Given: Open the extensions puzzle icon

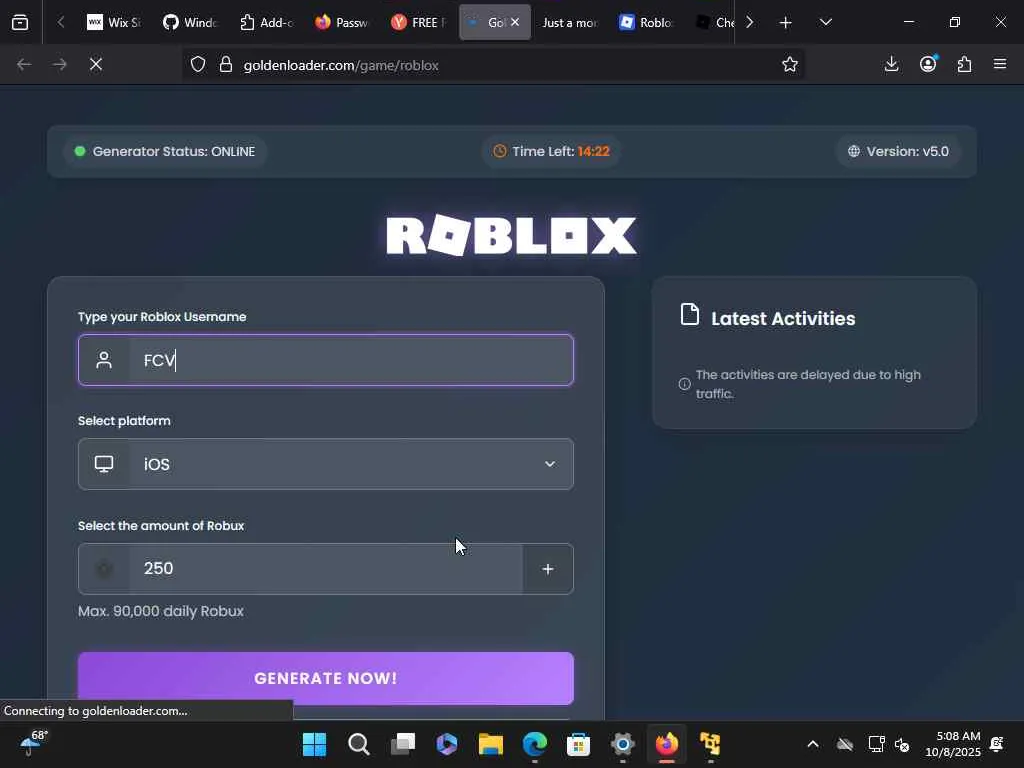Looking at the screenshot, I should pyautogui.click(x=964, y=64).
